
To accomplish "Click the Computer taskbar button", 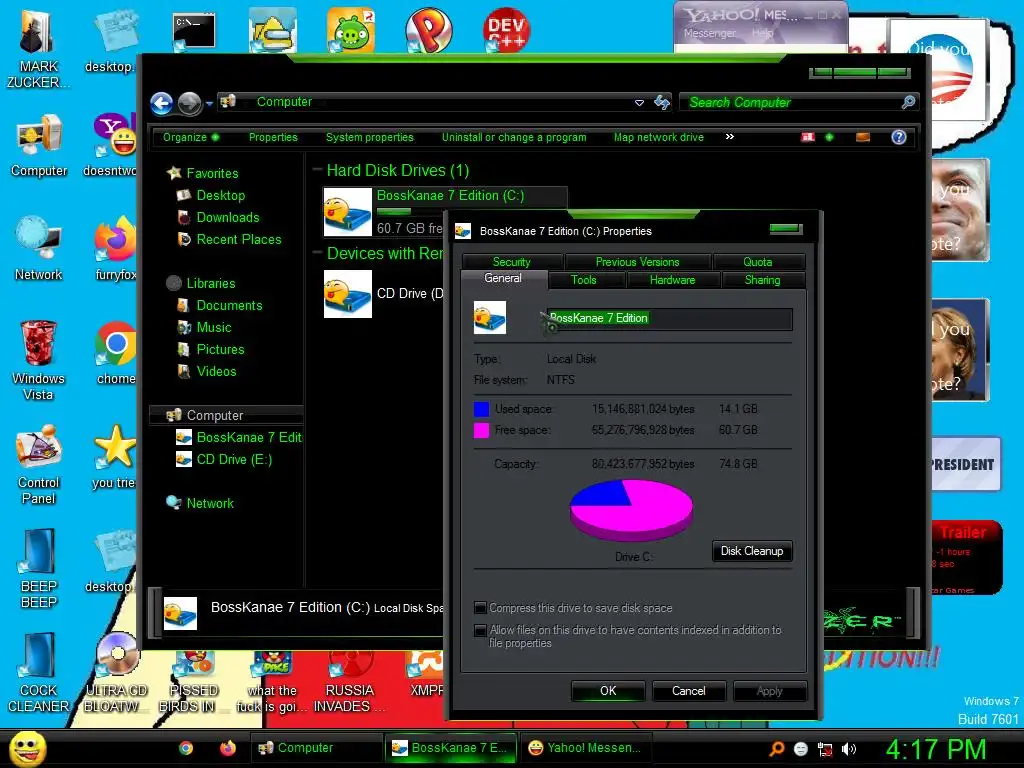I will [x=316, y=748].
